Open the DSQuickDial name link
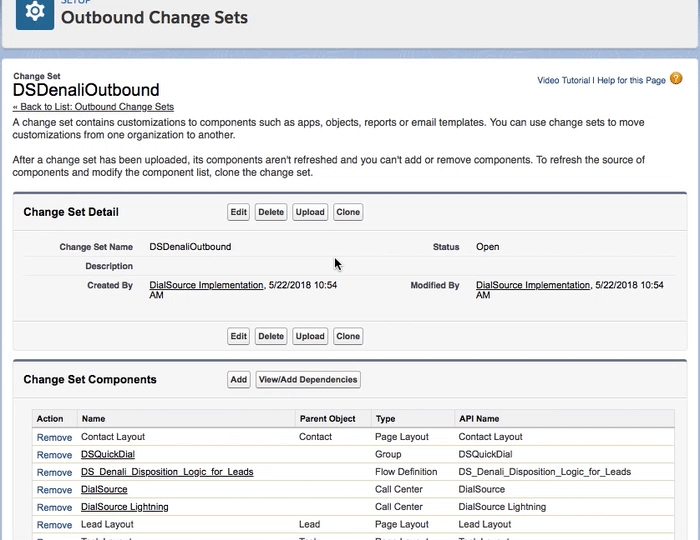 [x=108, y=454]
